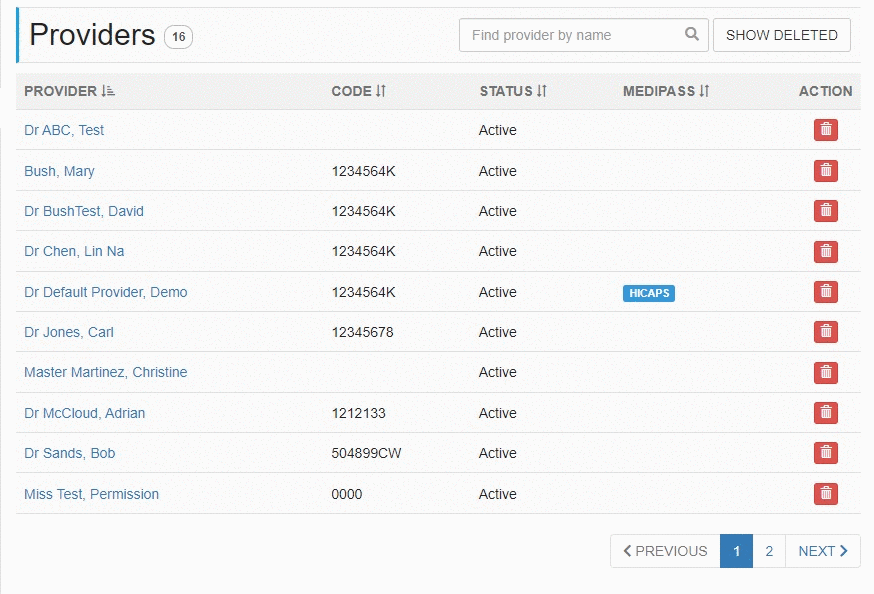Delete provider Dr BushTest, David
Image resolution: width=874 pixels, height=594 pixels.
coord(826,211)
